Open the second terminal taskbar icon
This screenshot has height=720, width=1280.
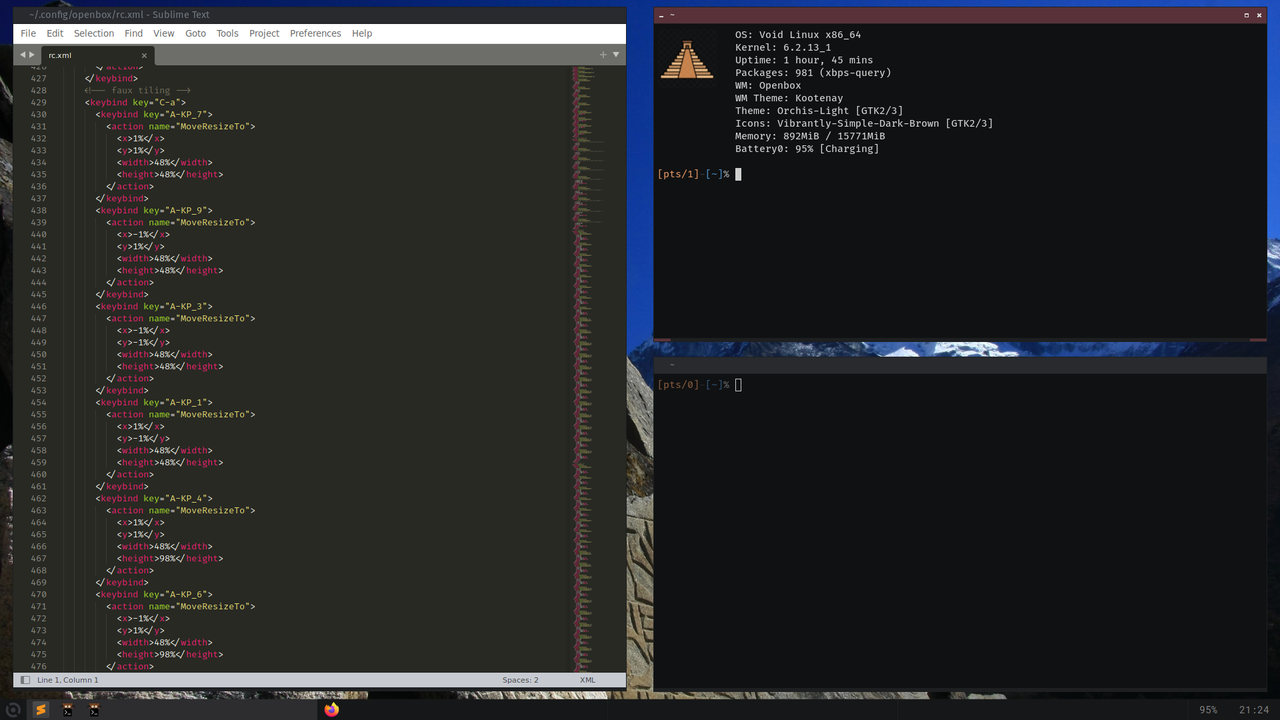coord(93,710)
